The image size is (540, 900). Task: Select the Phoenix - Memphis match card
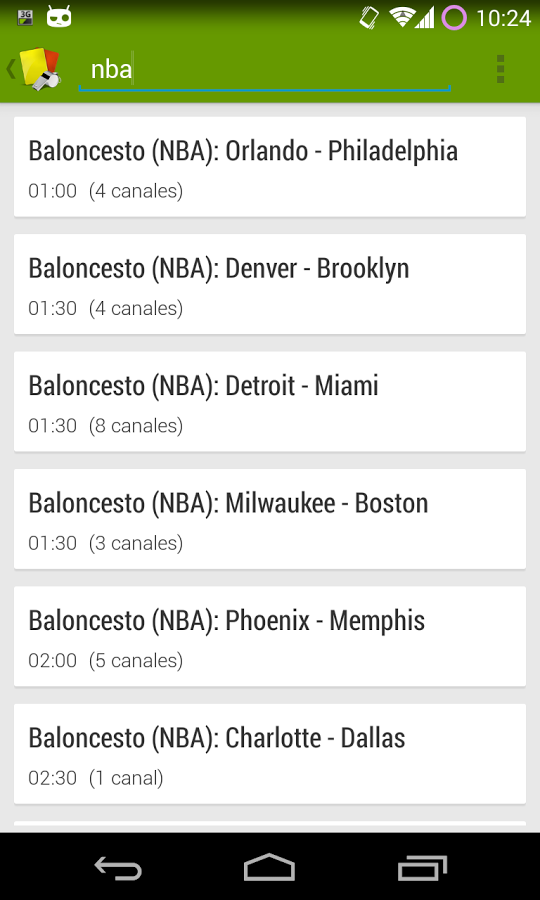click(x=270, y=637)
